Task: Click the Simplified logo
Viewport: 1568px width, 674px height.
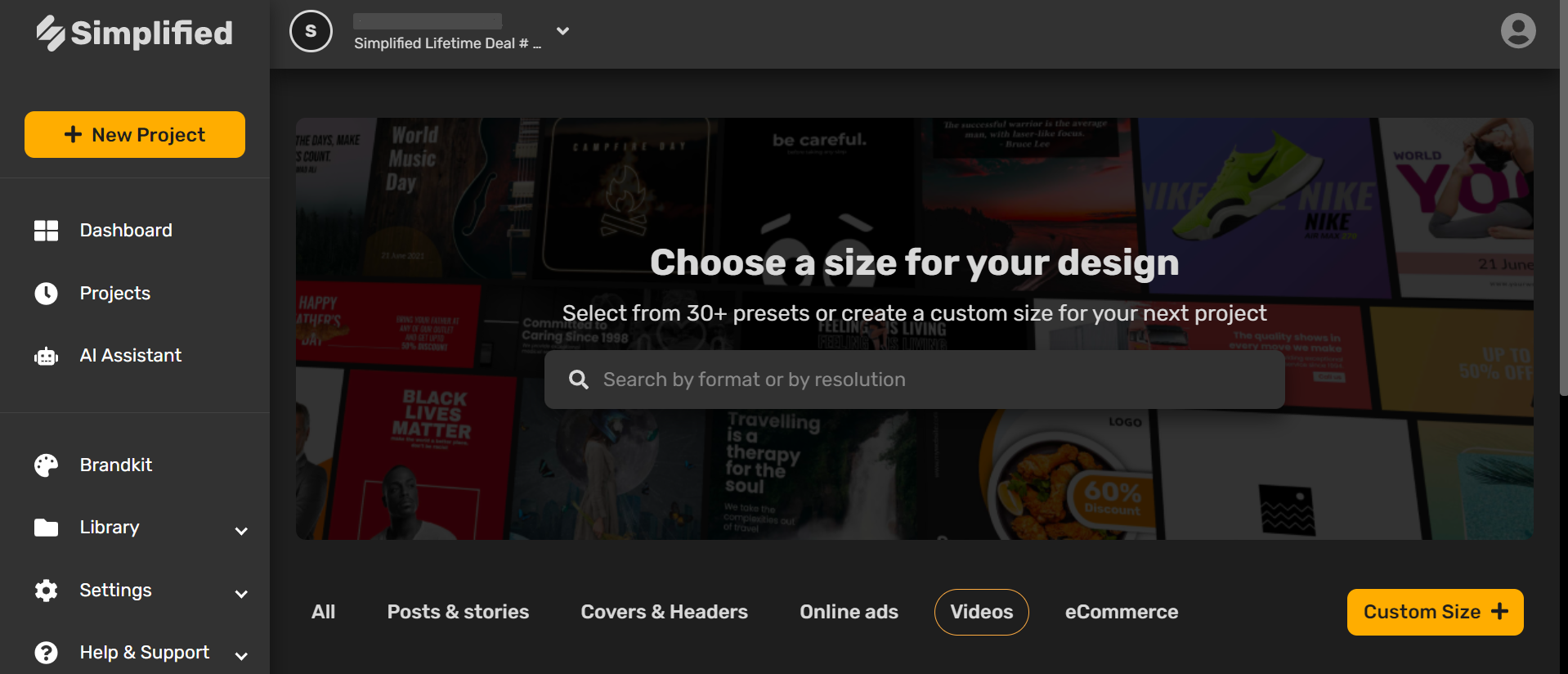Action: pos(135,34)
